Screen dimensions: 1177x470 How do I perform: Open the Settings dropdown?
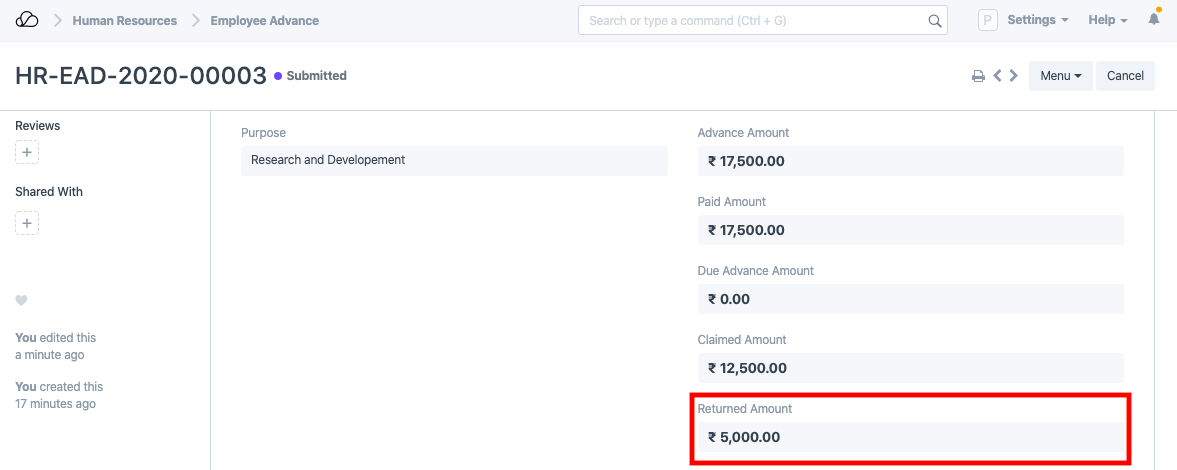[x=1037, y=20]
